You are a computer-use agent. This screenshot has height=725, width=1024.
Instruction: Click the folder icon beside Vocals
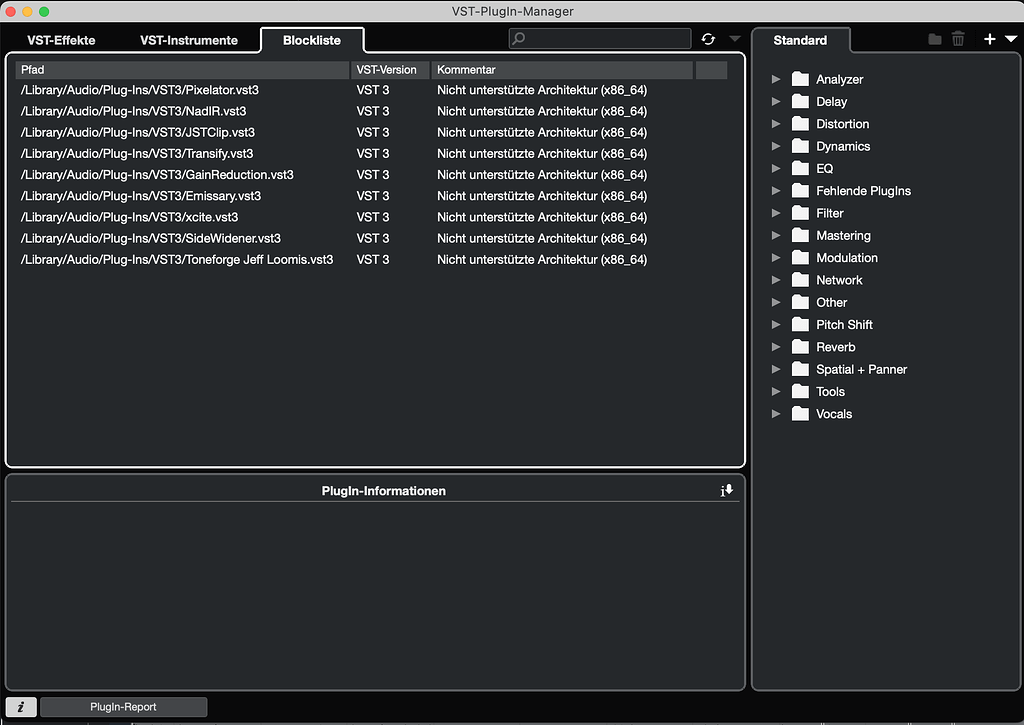800,413
